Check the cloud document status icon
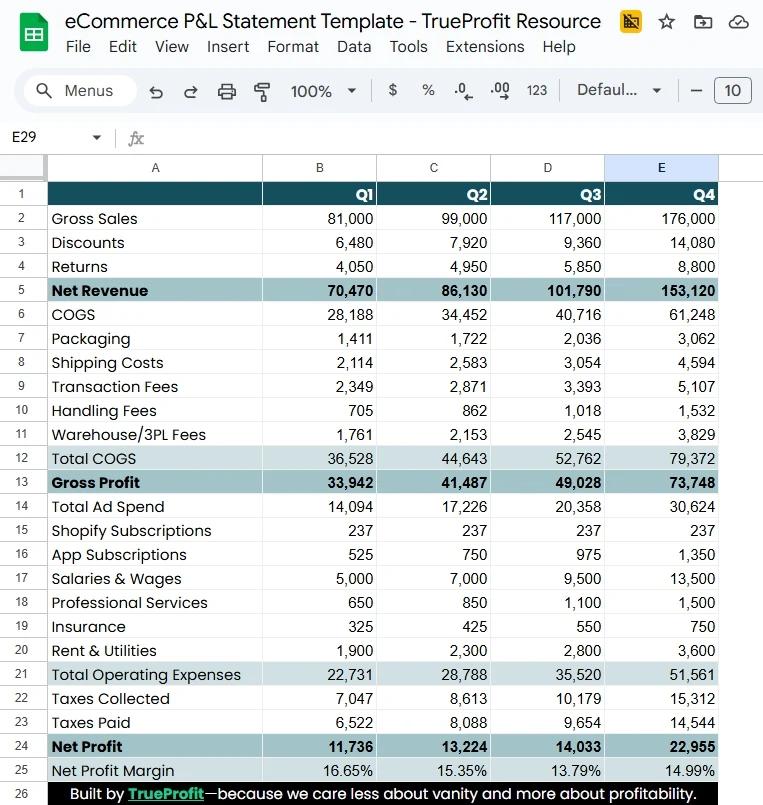 738,21
